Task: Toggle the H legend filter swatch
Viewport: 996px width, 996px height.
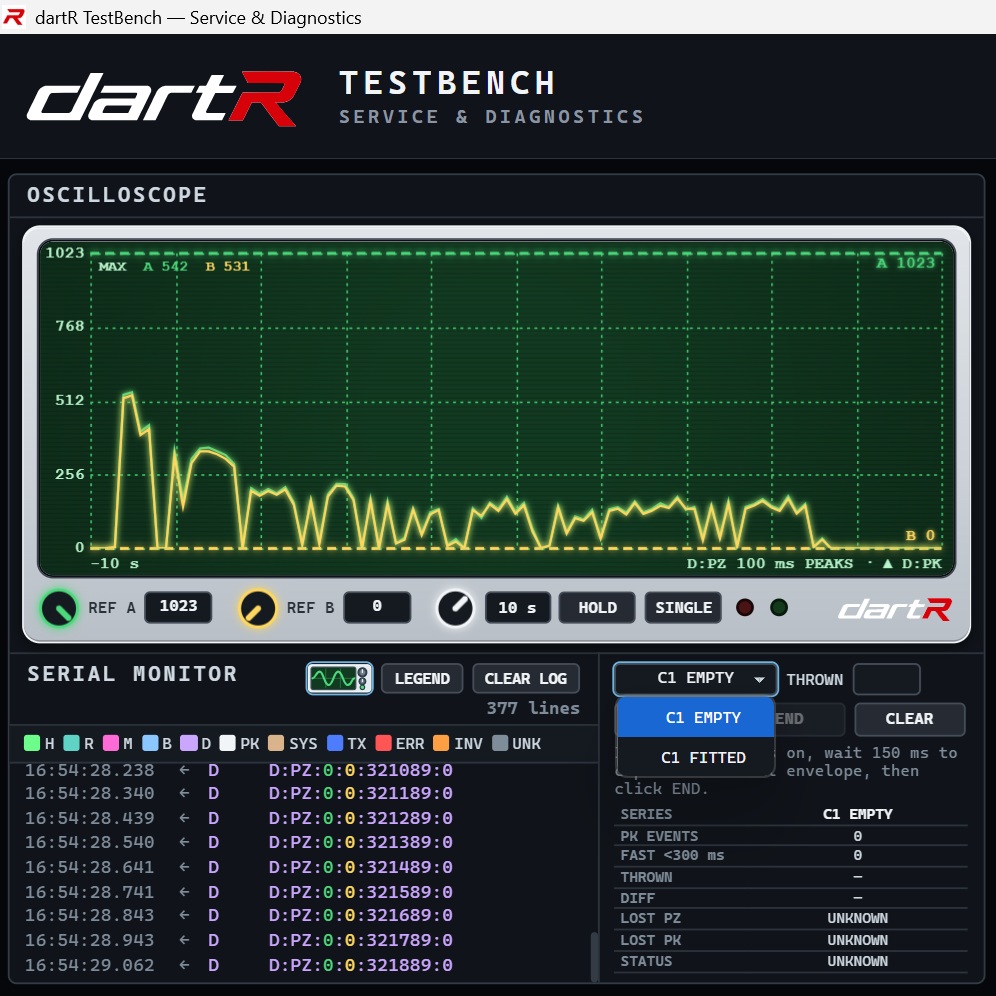Action: click(32, 743)
